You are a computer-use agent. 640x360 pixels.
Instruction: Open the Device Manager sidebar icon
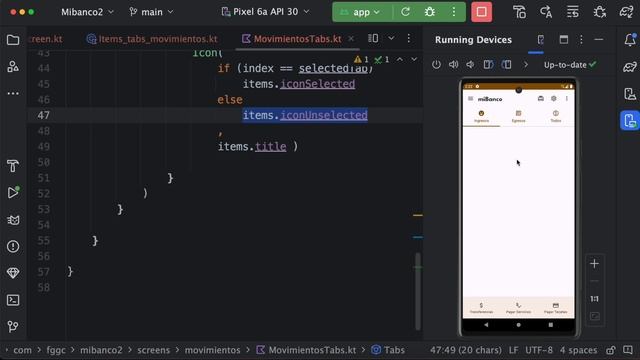click(x=630, y=94)
